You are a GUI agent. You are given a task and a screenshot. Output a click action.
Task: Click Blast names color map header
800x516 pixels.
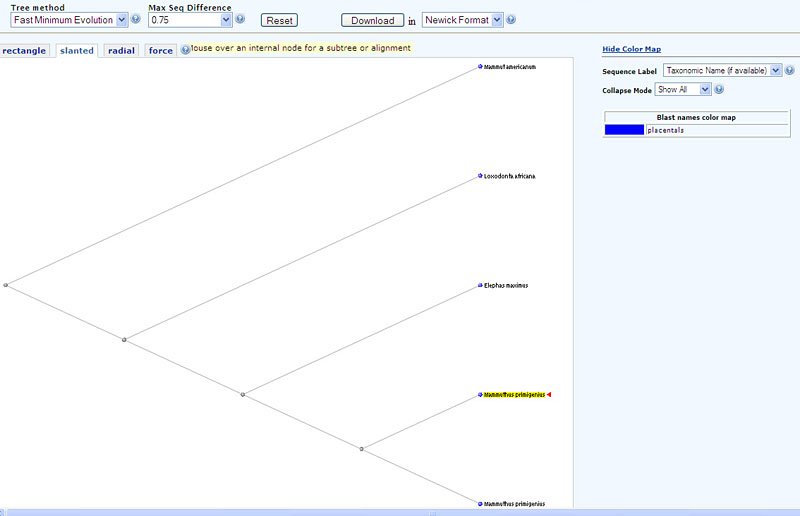tap(696, 117)
